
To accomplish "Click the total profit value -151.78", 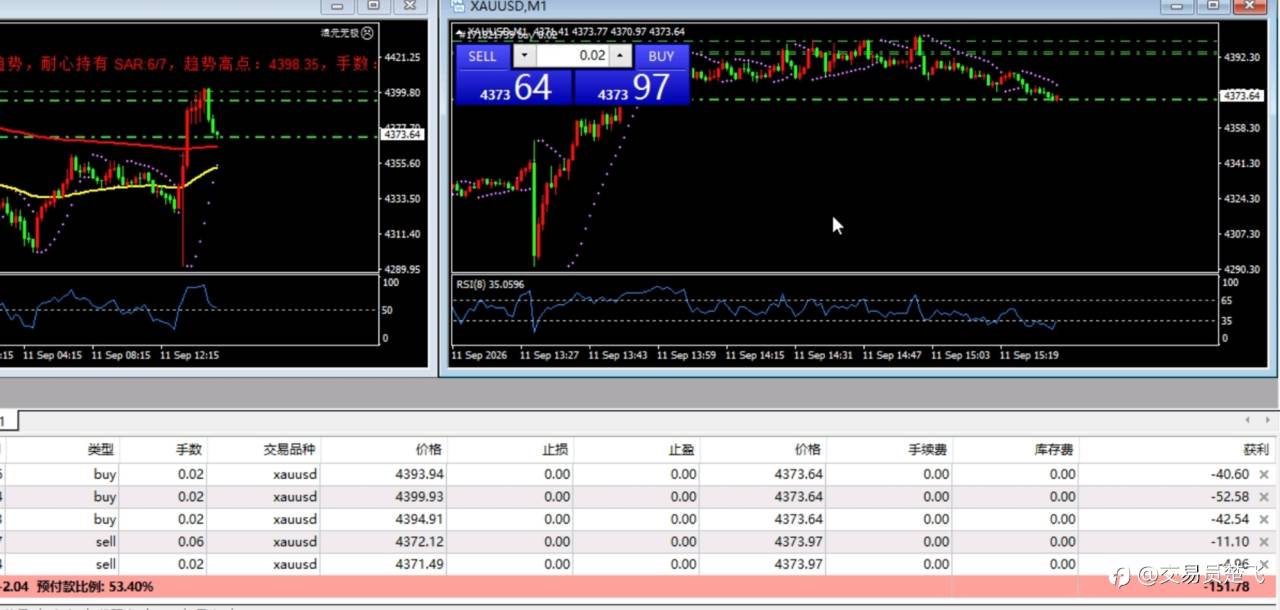I will click(1226, 587).
